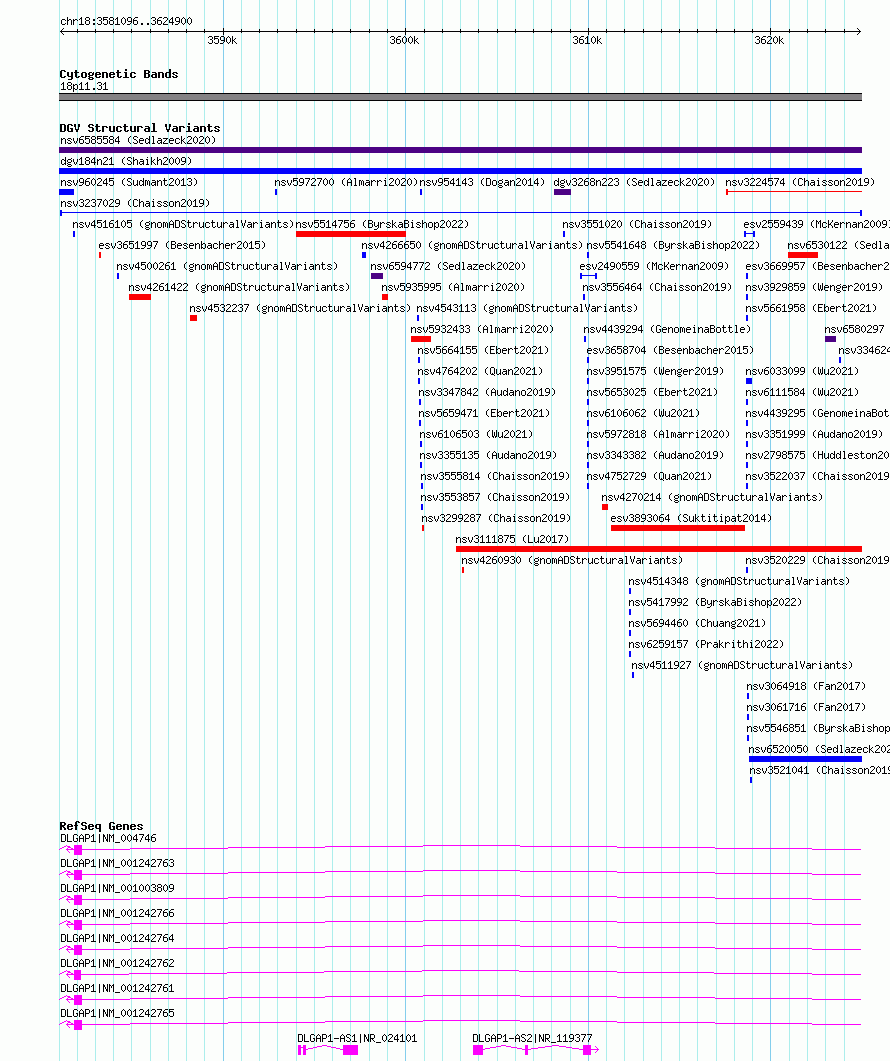Click nsv6259157 (Prakrithi2022) label
This screenshot has height=1061, width=890.
(706, 644)
